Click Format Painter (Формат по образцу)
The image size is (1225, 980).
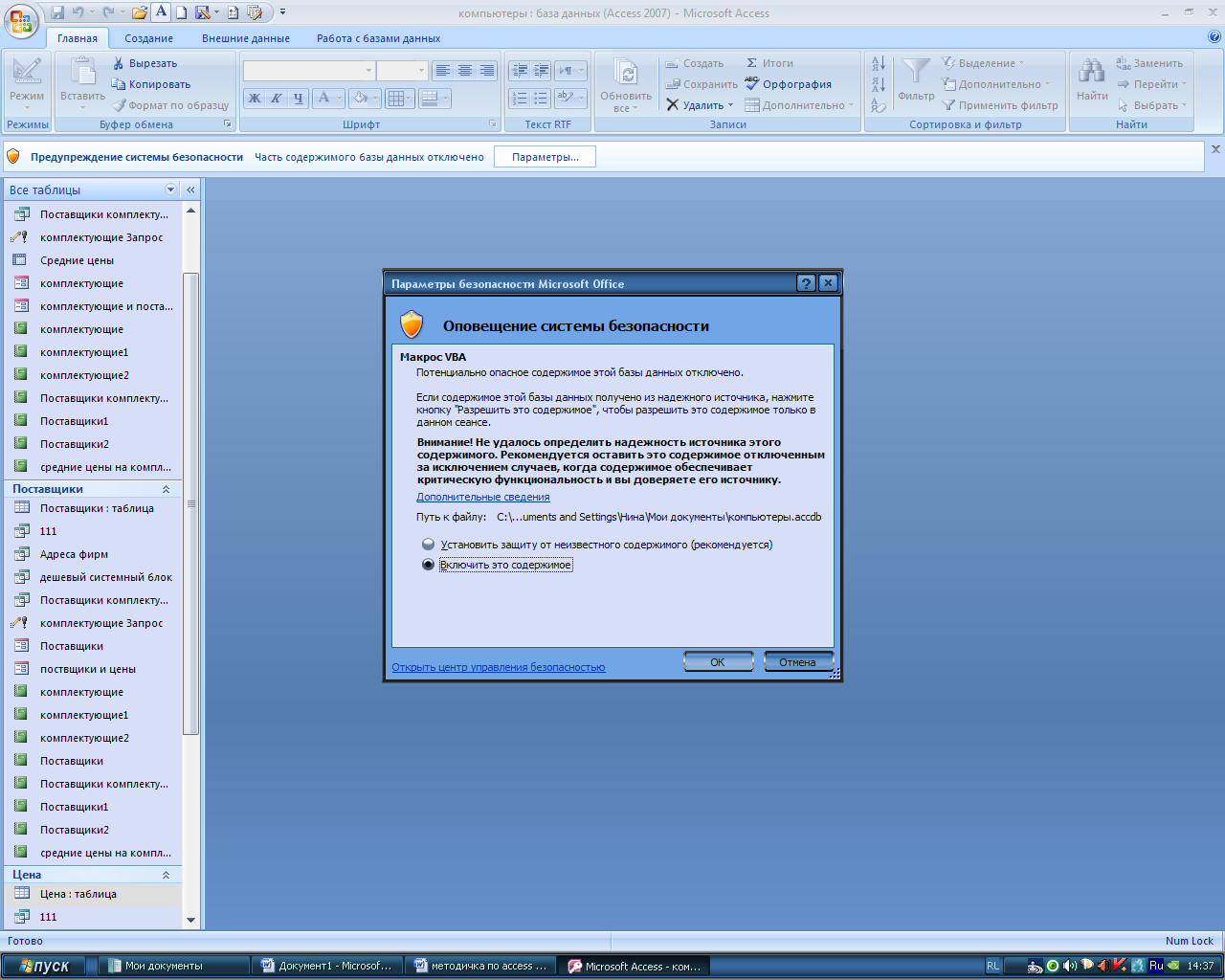(x=171, y=105)
